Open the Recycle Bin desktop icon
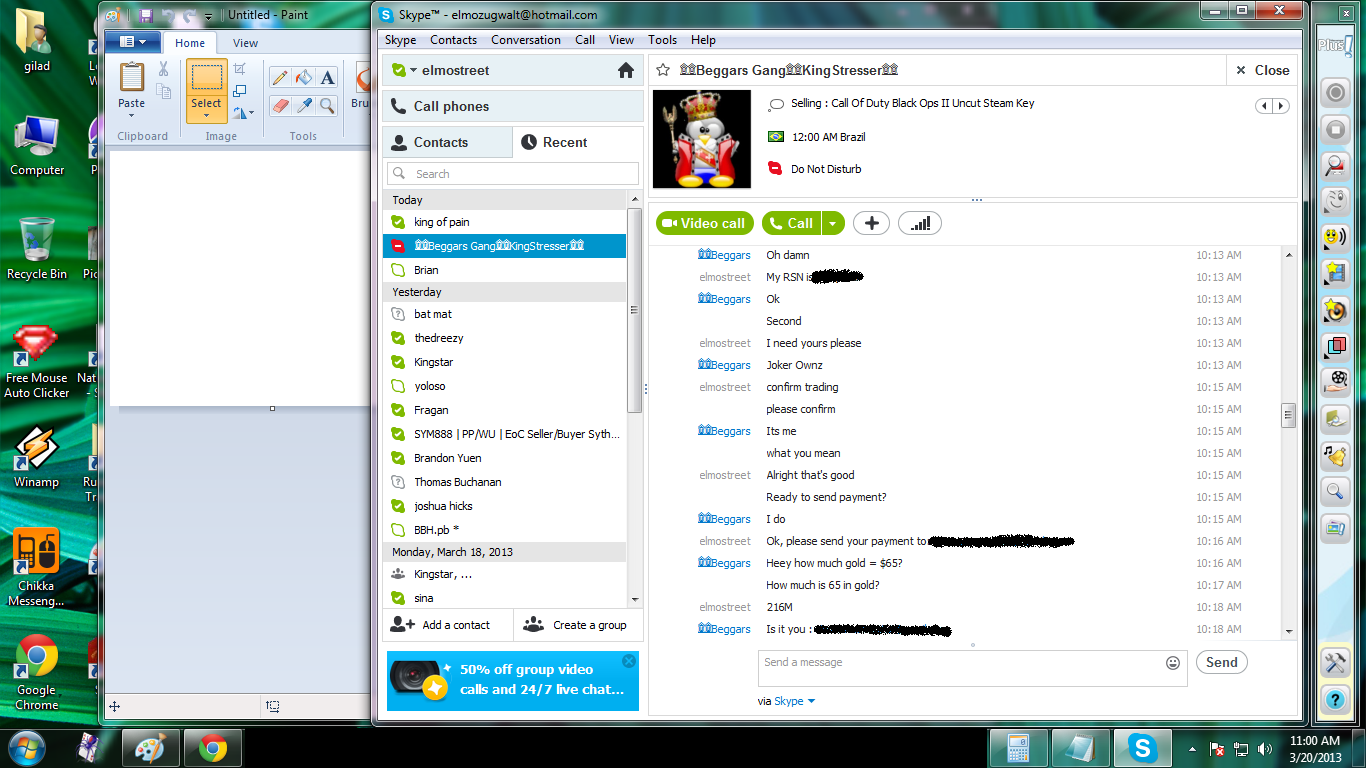The width and height of the screenshot is (1366, 768). pyautogui.click(x=37, y=248)
